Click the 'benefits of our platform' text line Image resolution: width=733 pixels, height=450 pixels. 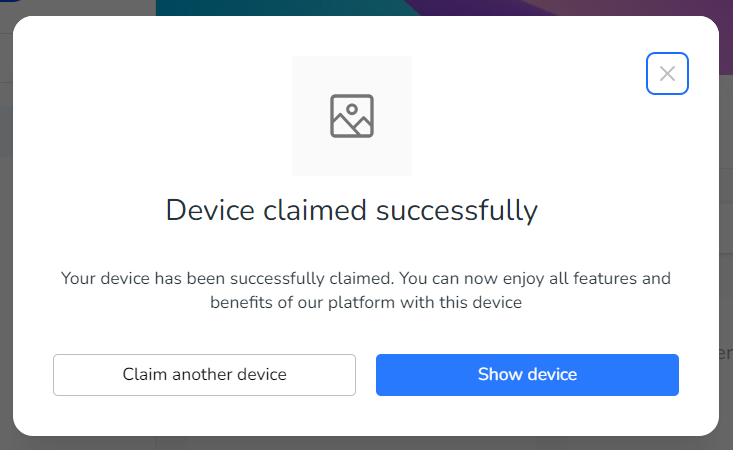[x=366, y=302]
